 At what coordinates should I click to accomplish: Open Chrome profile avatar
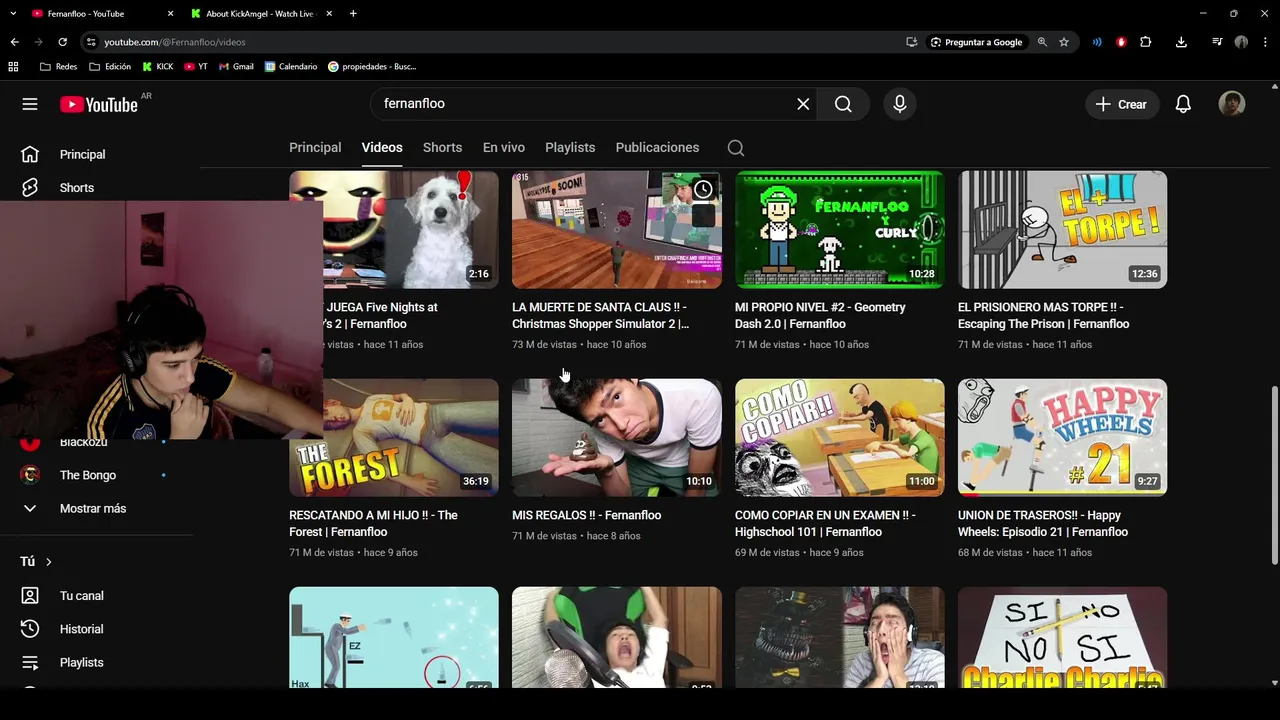1241,42
